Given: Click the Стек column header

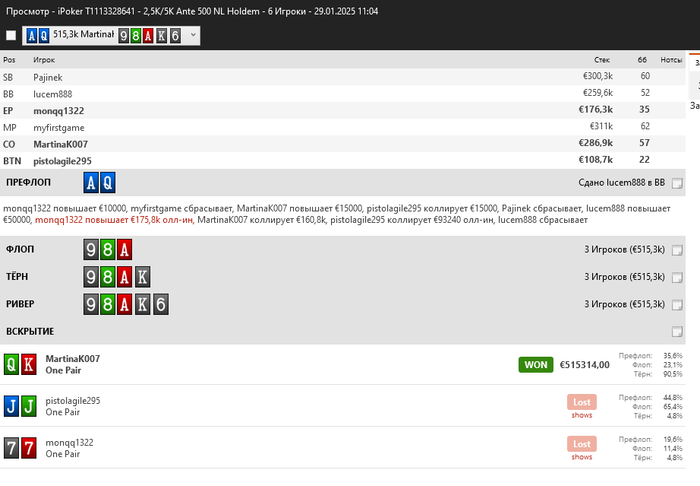Looking at the screenshot, I should [602, 60].
